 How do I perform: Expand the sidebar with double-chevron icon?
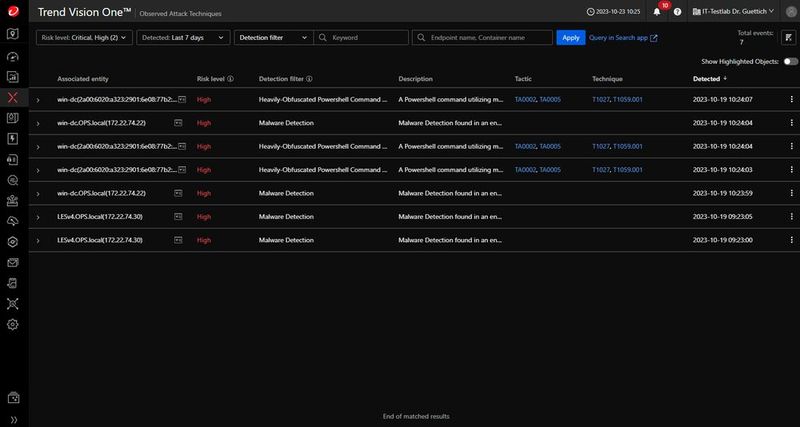[x=13, y=418]
